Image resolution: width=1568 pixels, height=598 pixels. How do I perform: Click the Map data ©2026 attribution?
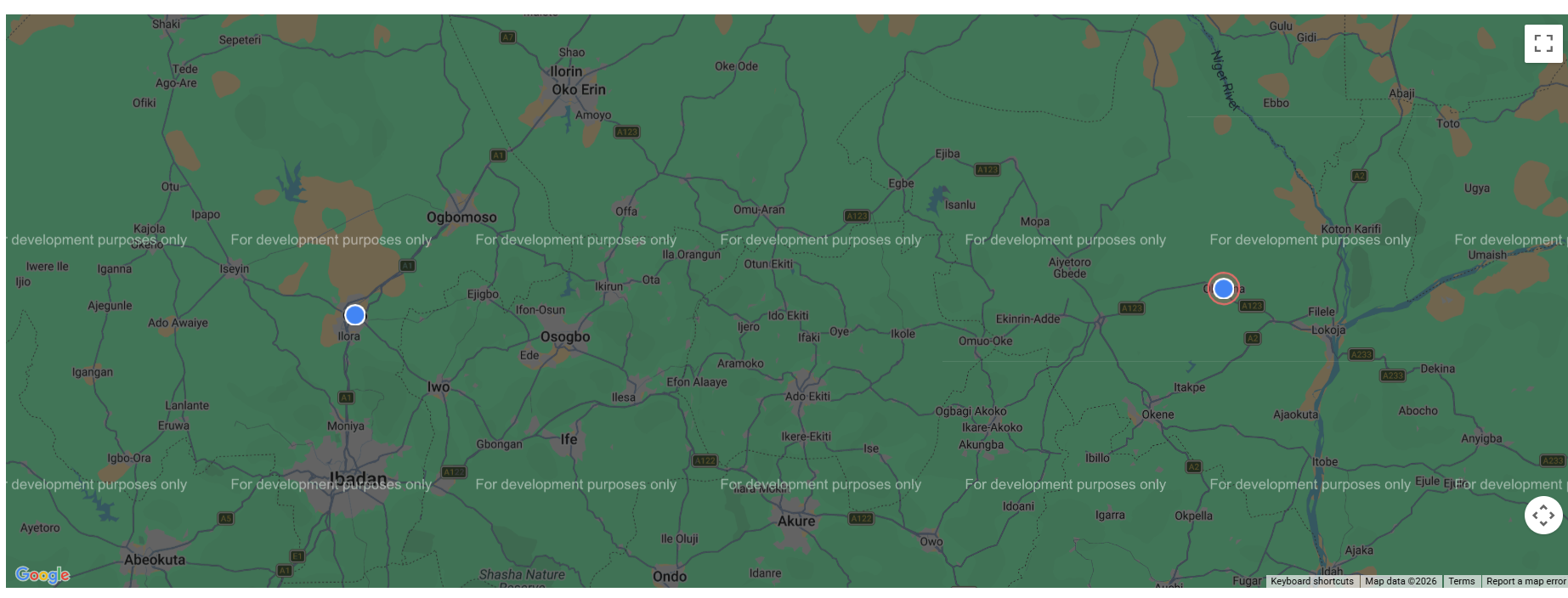[x=1400, y=582]
